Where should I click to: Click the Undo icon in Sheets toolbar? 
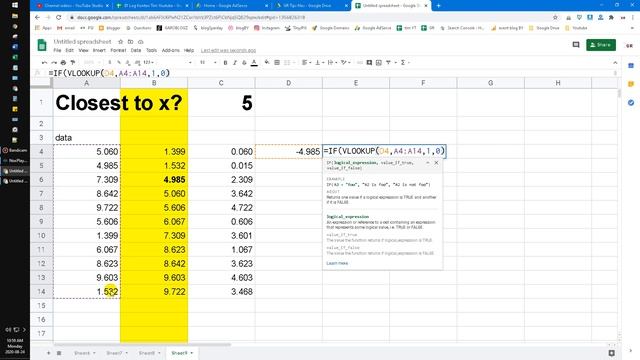tap(44, 62)
